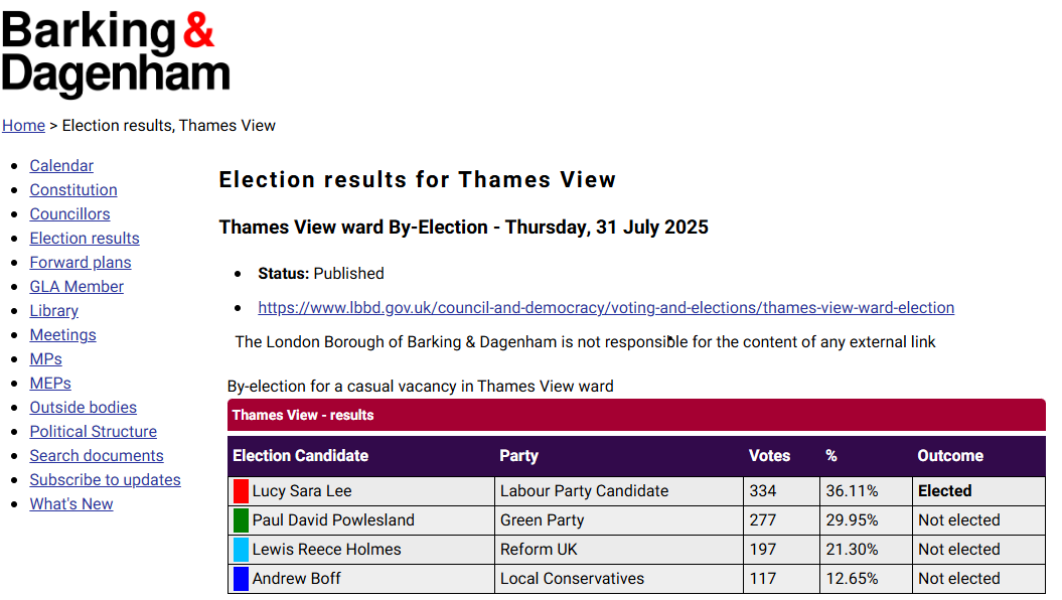
Task: Open Search documents
Action: coord(96,455)
